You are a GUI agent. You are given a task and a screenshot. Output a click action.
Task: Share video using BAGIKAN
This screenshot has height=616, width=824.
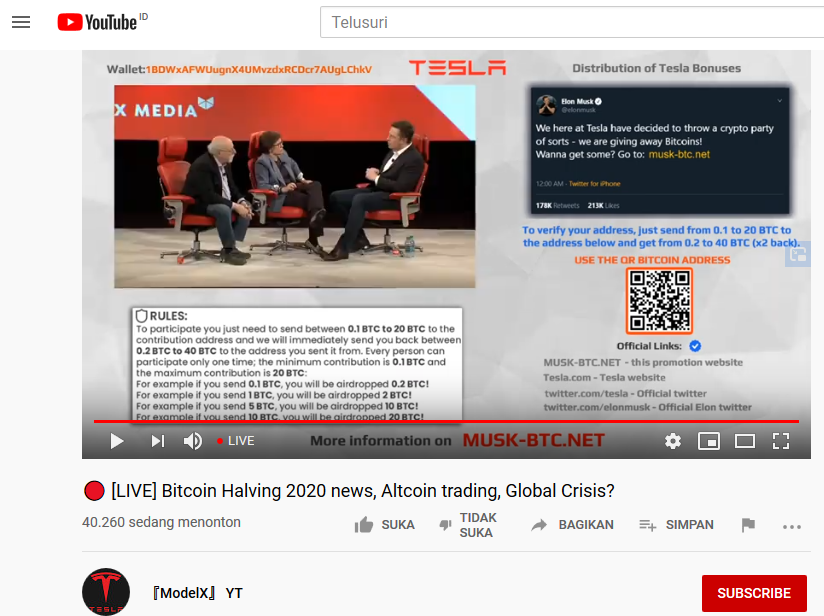pos(572,525)
